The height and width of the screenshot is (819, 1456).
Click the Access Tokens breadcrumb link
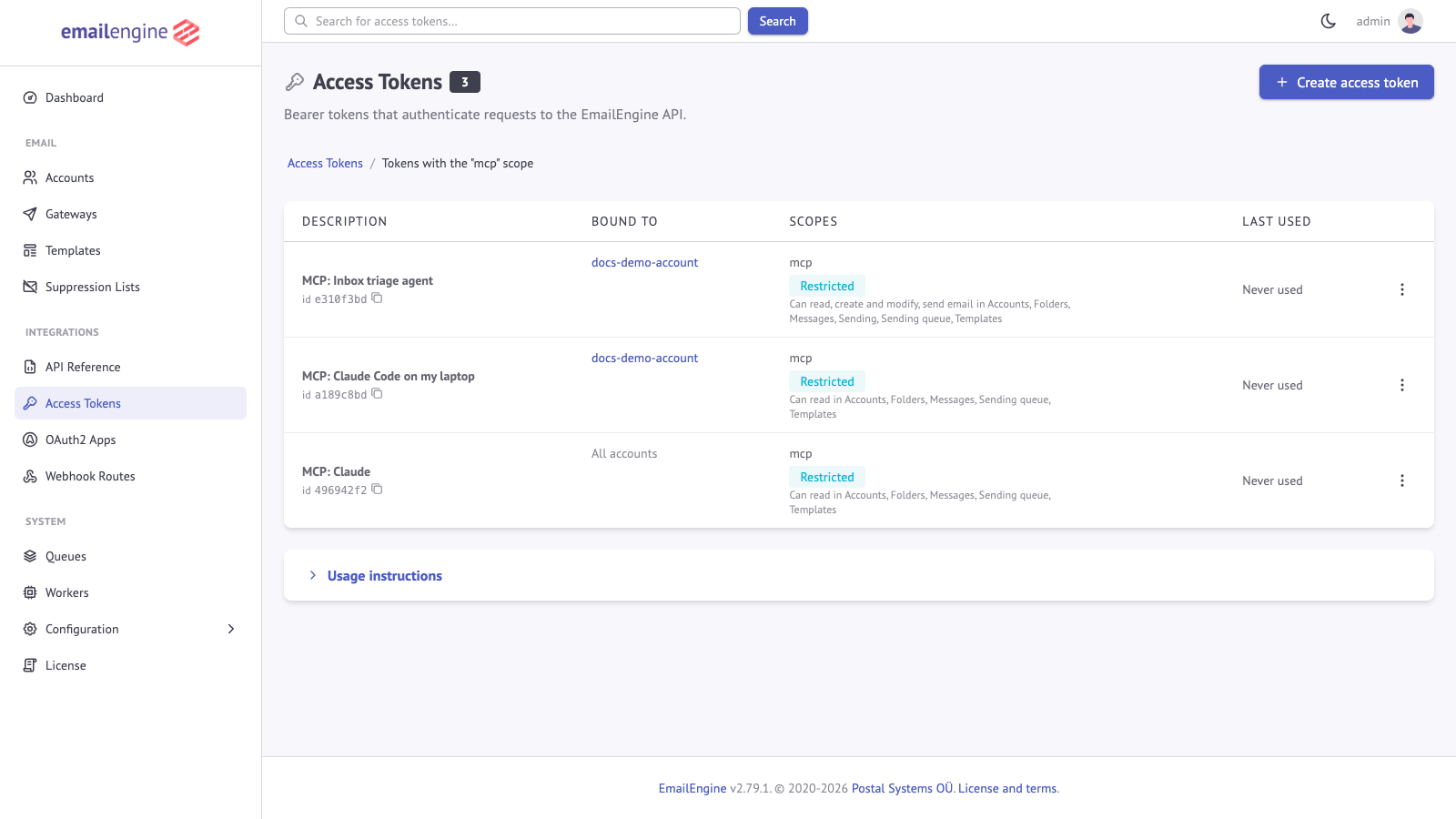pyautogui.click(x=325, y=163)
